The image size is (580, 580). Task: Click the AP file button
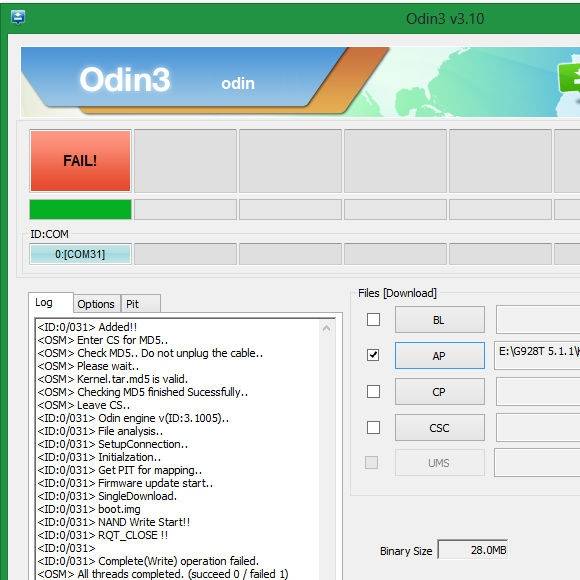439,355
